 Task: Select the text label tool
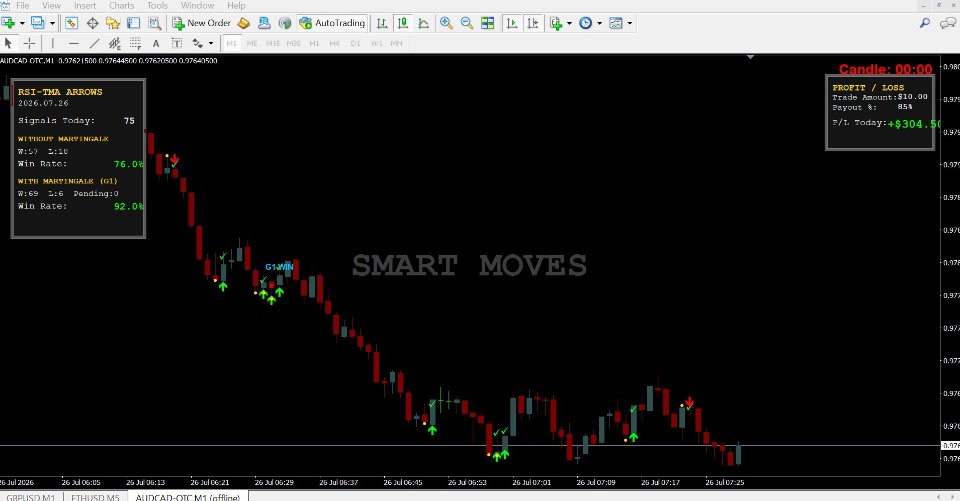156,43
